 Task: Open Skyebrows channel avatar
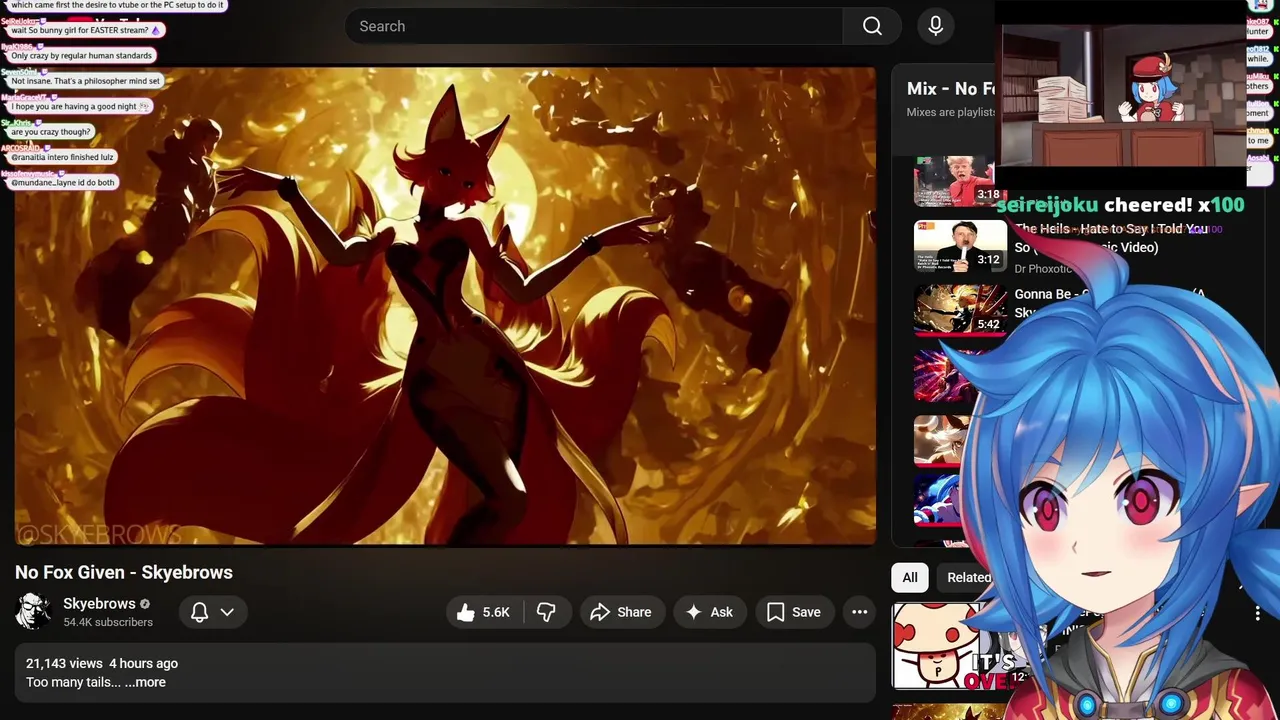coord(34,612)
